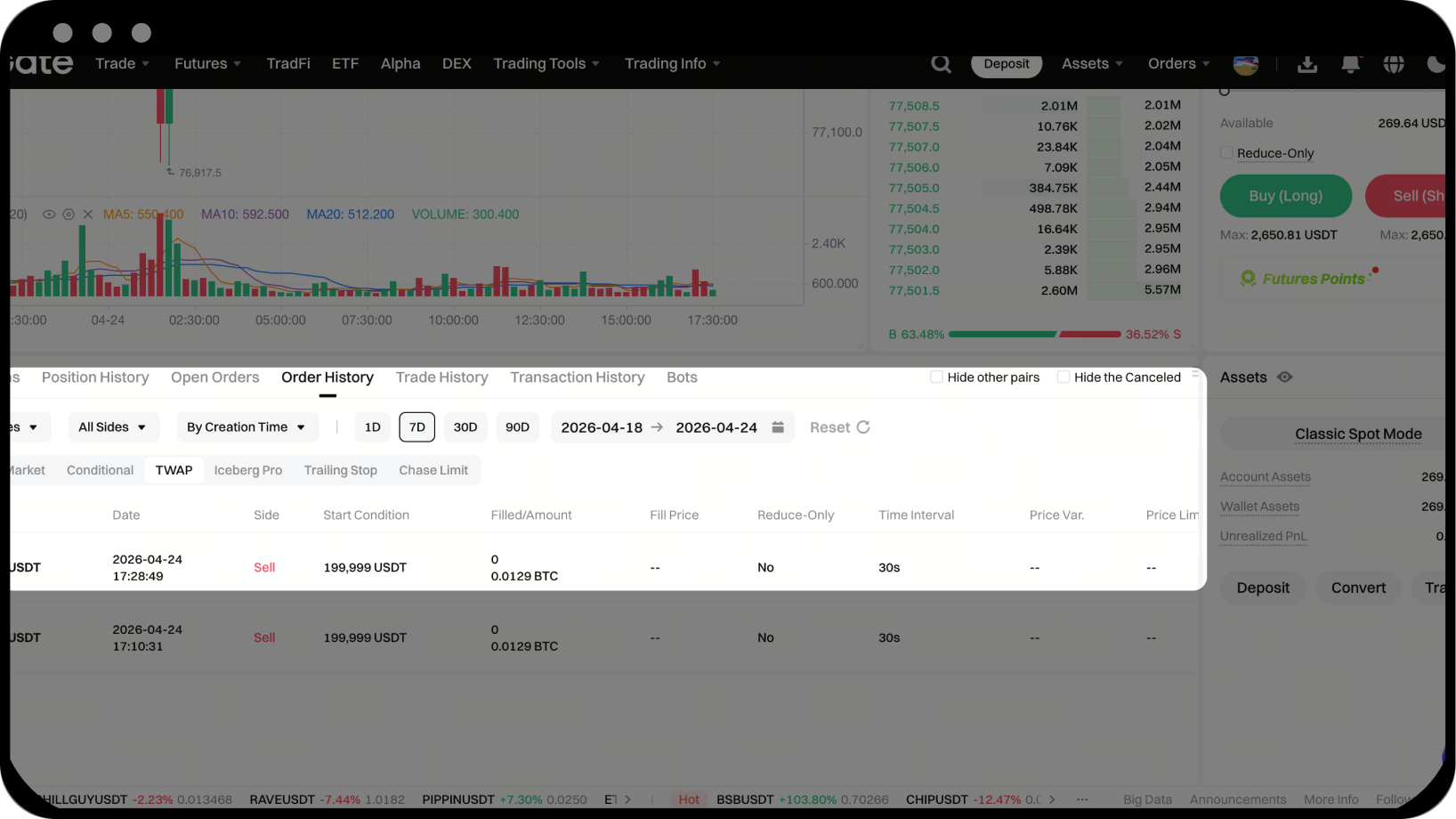Screen dimensions: 1456x819
Task: Open the notifications bell
Action: click(x=1350, y=64)
